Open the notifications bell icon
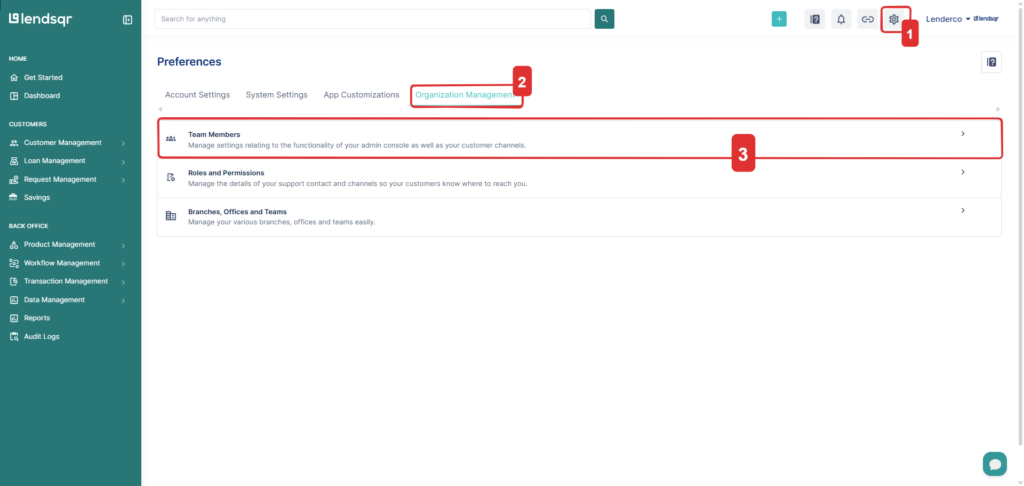The image size is (1024, 486). pos(841,19)
